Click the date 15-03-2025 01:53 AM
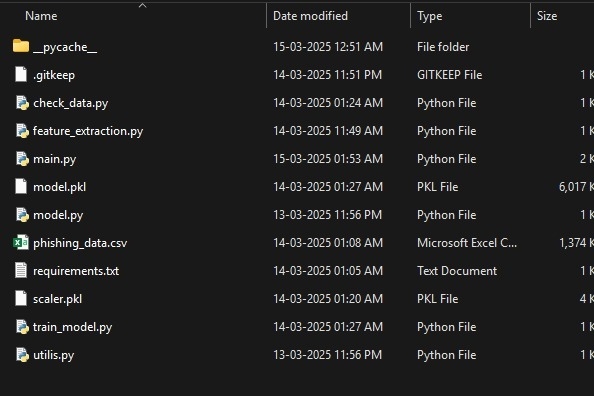This screenshot has width=594, height=396. pos(328,159)
